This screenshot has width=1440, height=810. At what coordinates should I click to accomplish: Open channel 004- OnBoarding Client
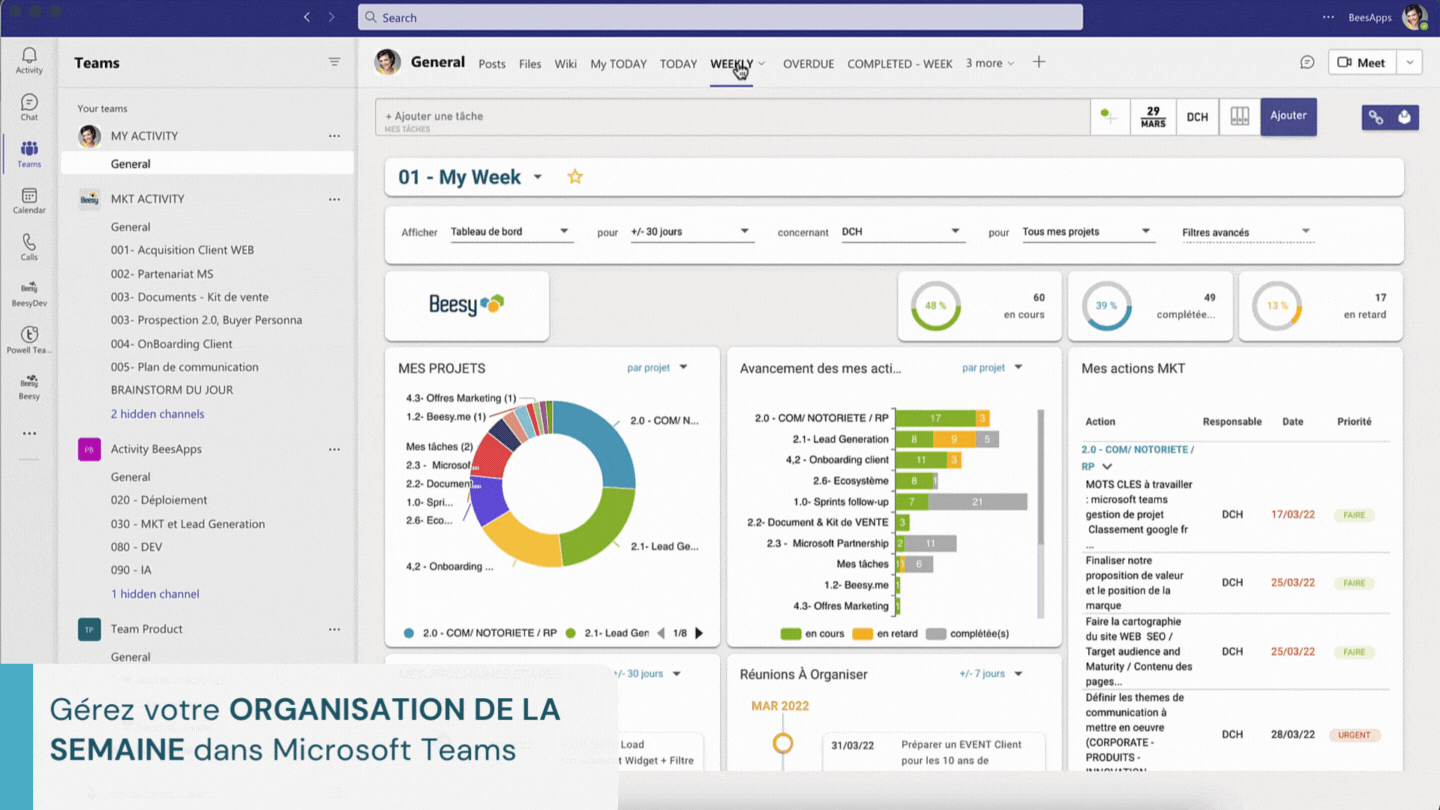click(x=171, y=344)
